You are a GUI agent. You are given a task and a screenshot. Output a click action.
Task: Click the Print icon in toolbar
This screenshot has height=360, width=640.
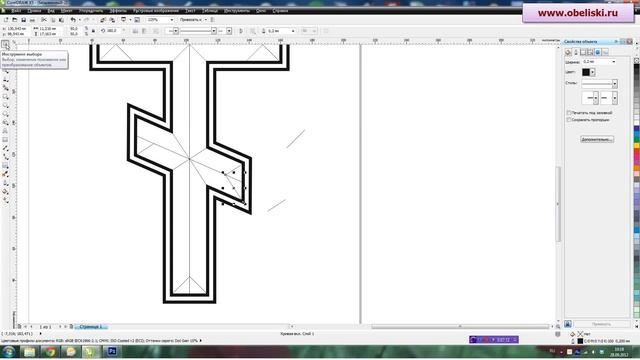[x=32, y=20]
